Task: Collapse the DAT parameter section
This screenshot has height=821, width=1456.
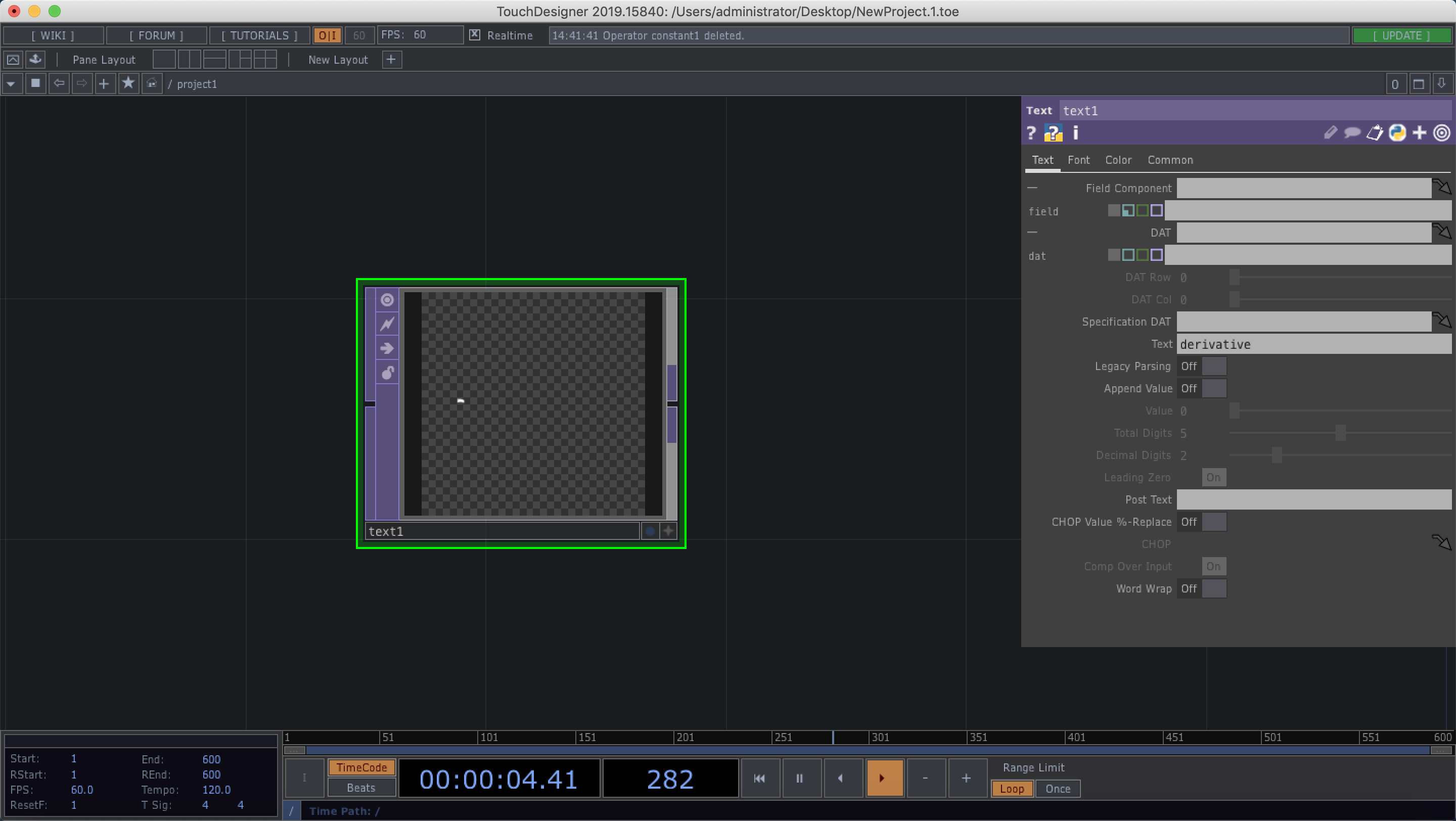Action: coord(1033,232)
